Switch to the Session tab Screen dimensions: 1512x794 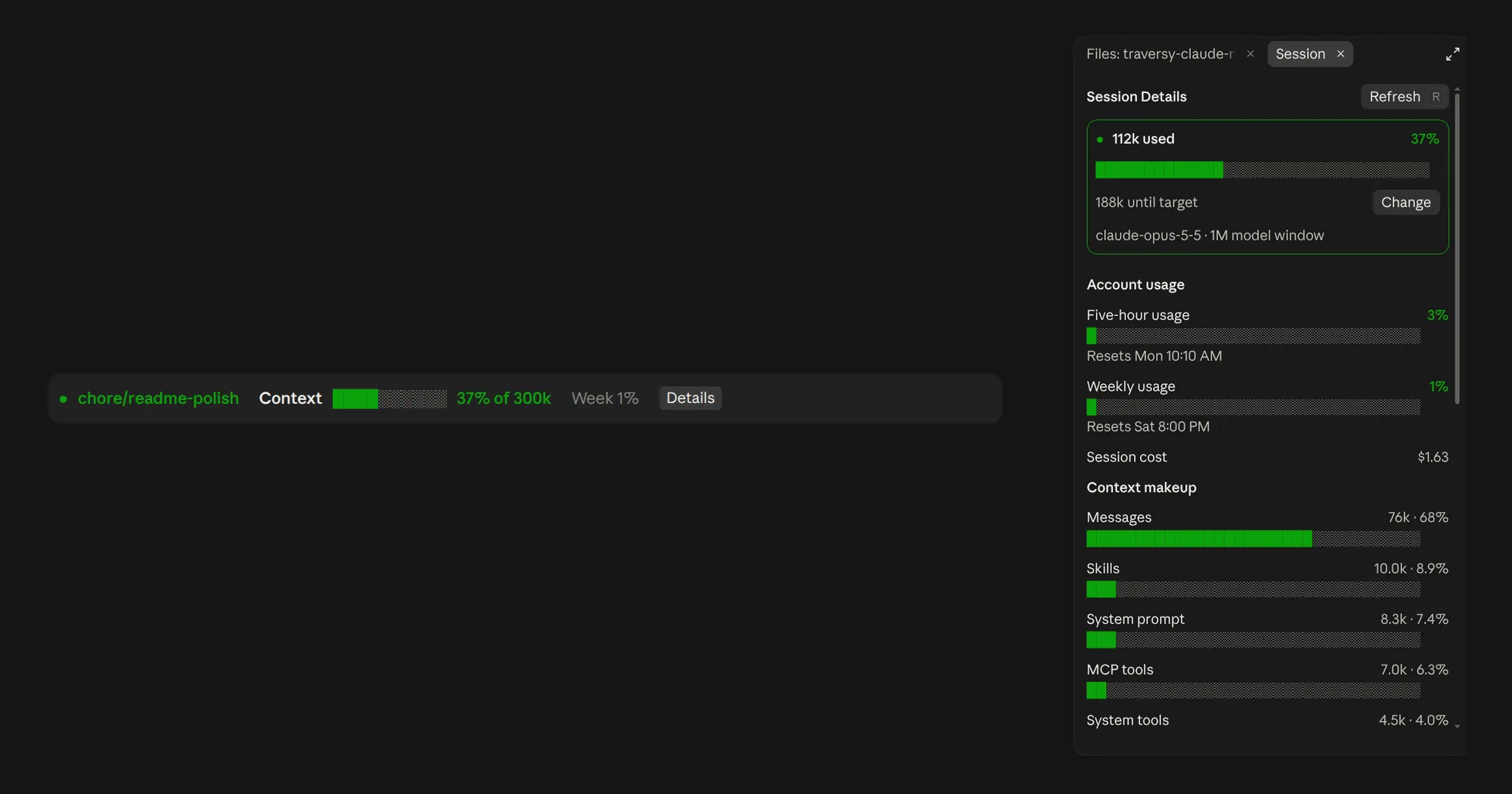[x=1300, y=54]
